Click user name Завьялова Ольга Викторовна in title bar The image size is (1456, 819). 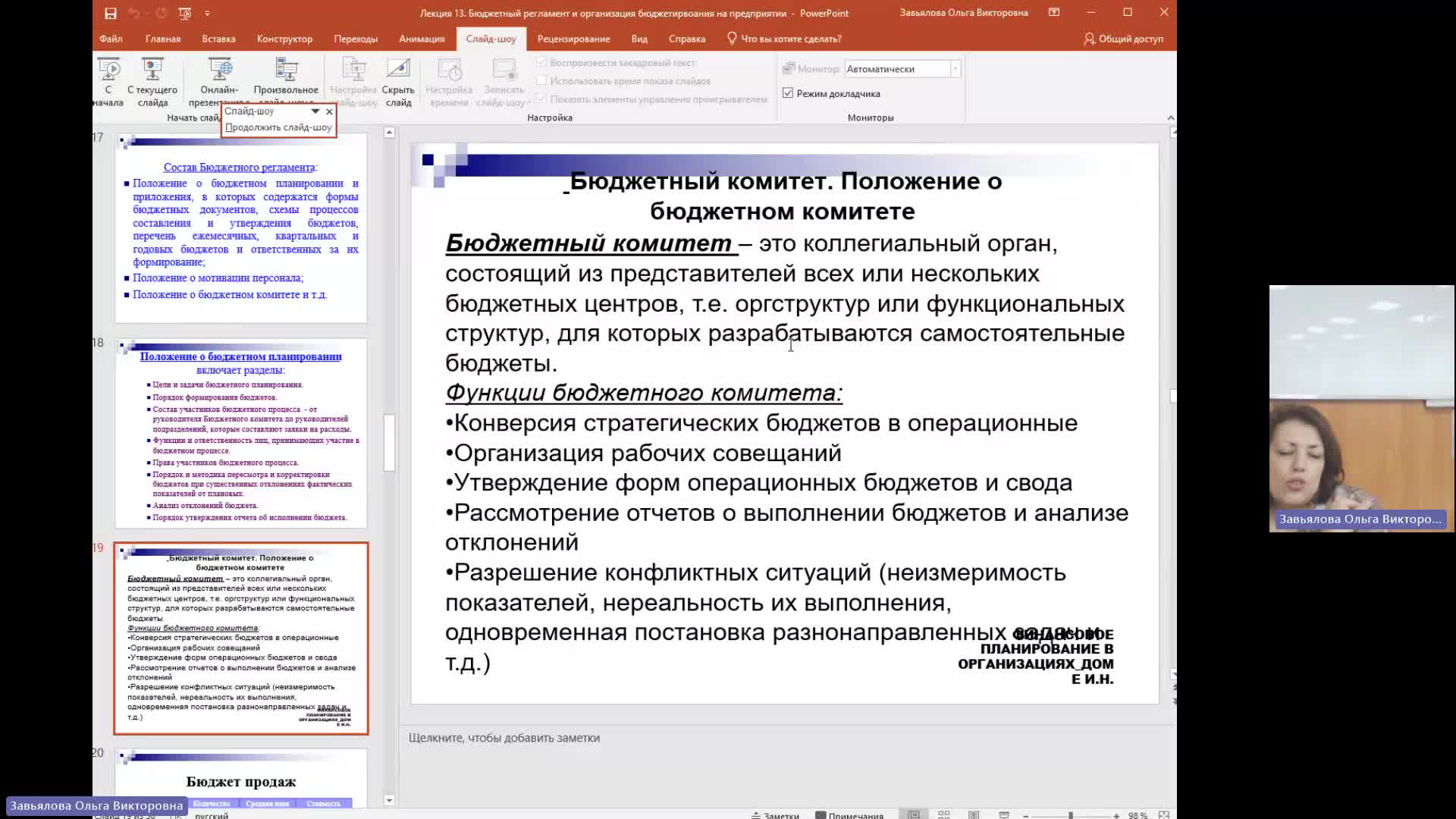[x=964, y=12]
